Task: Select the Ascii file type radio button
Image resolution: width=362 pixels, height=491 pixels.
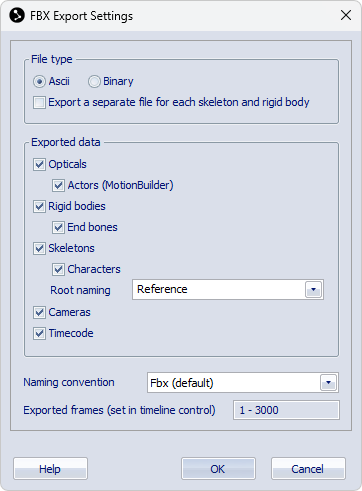Action: 39,81
